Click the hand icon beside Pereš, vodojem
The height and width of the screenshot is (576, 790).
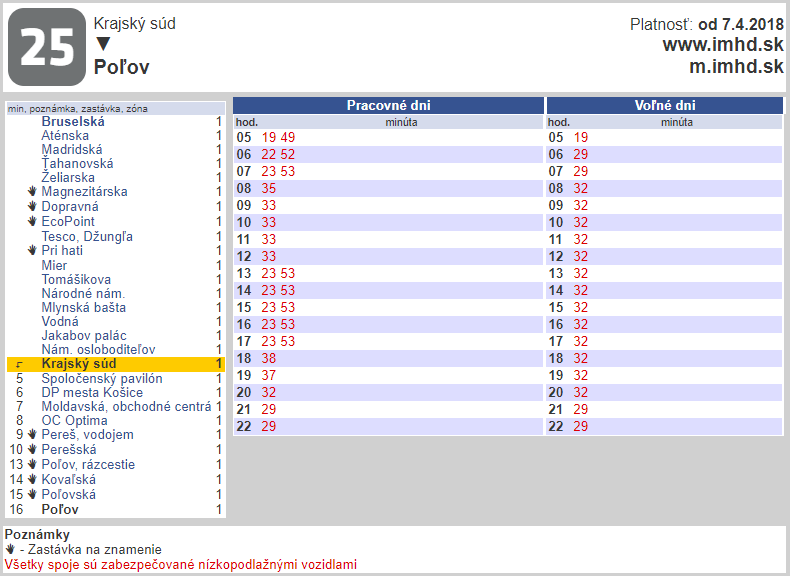pos(32,435)
